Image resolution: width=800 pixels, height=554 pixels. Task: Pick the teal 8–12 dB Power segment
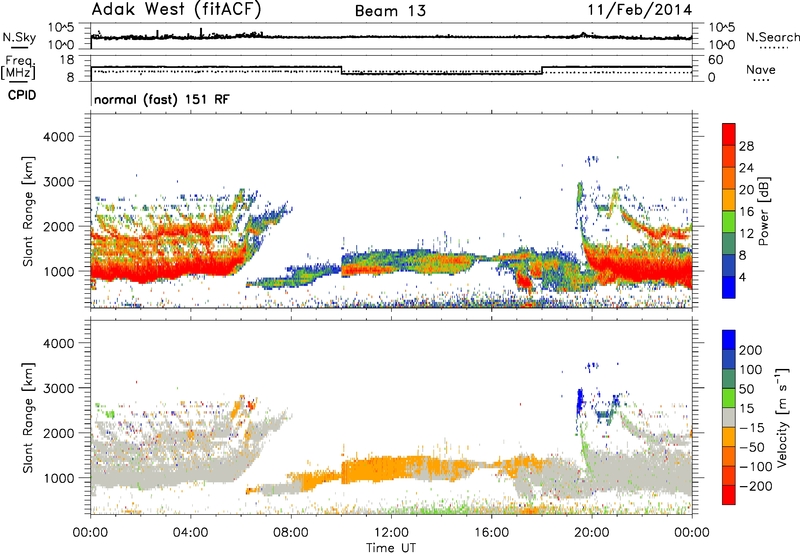[x=729, y=244]
